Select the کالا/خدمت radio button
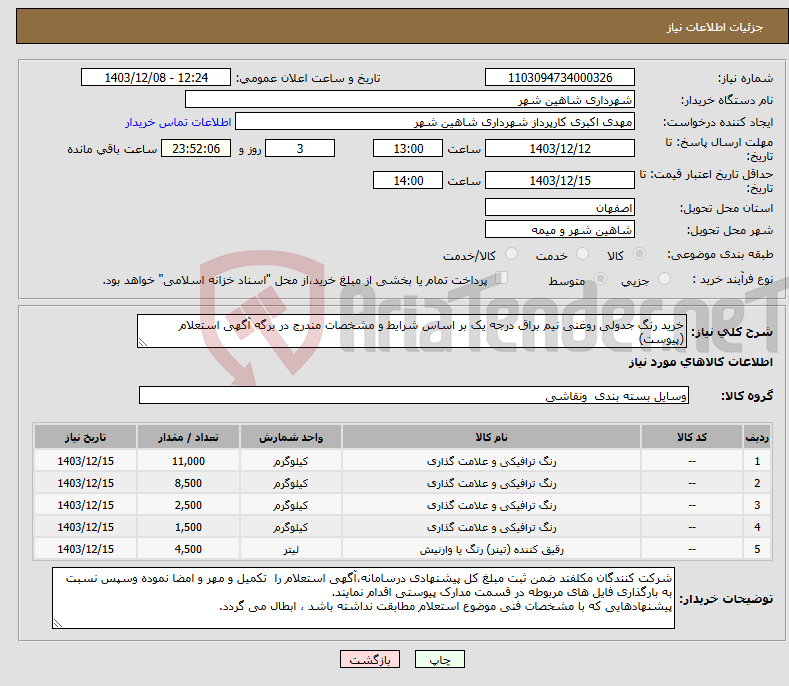This screenshot has width=789, height=686. point(511,254)
